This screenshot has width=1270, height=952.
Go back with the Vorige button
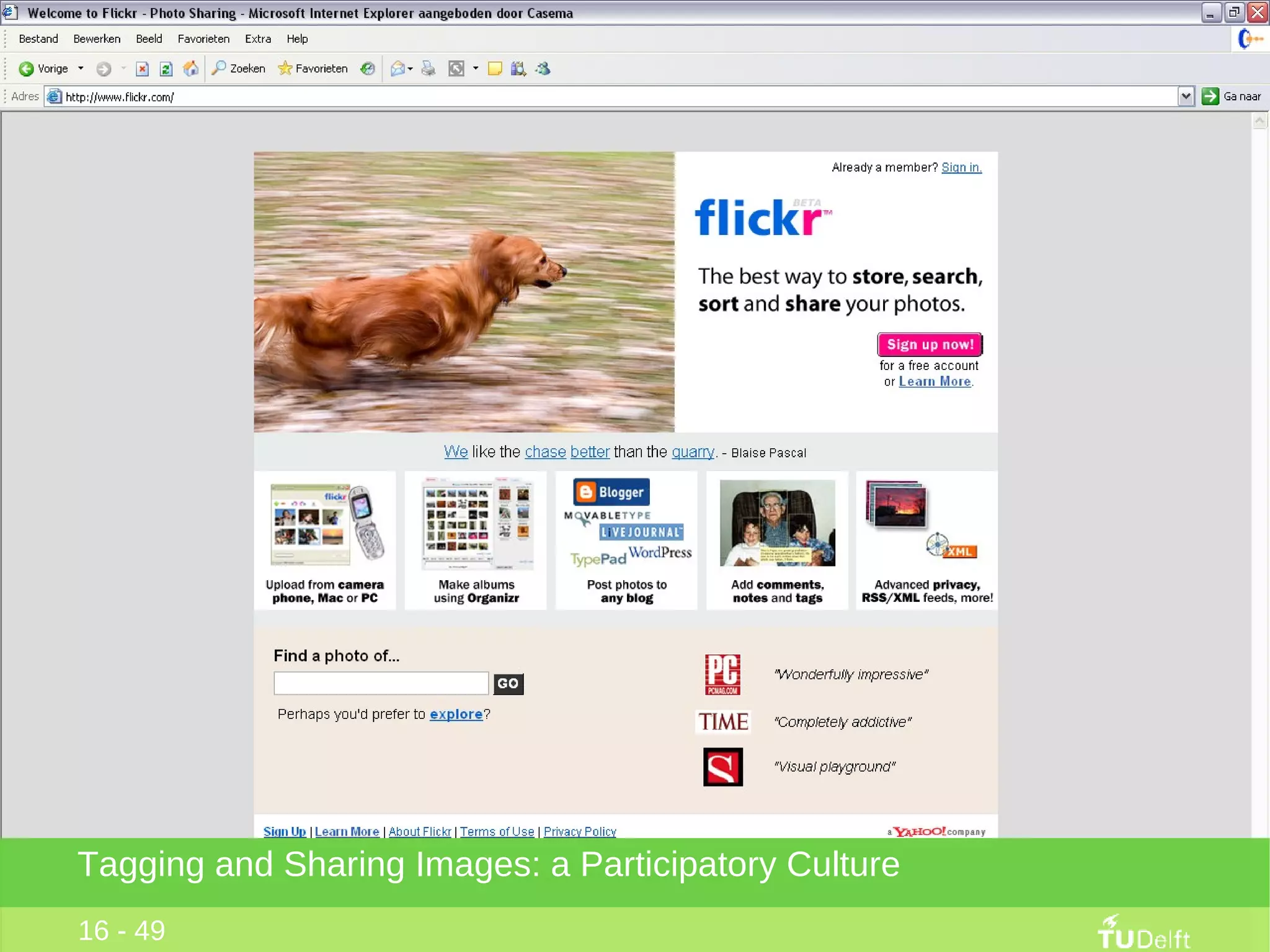point(43,69)
